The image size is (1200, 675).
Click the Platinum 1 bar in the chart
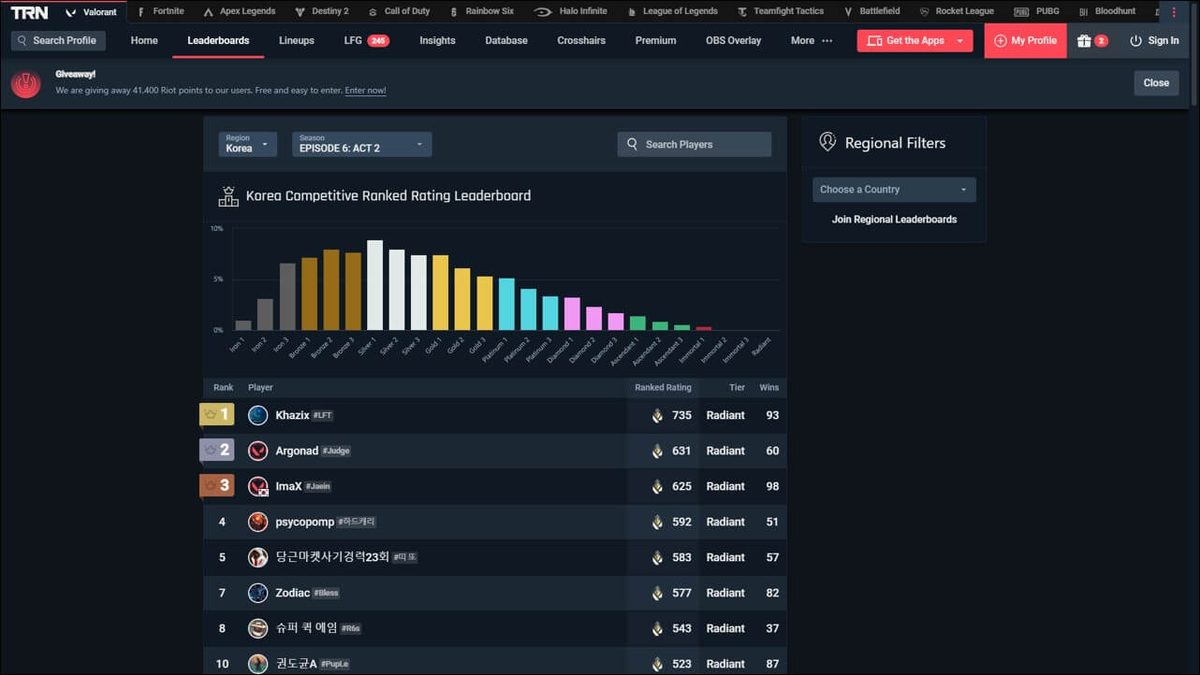click(x=506, y=304)
